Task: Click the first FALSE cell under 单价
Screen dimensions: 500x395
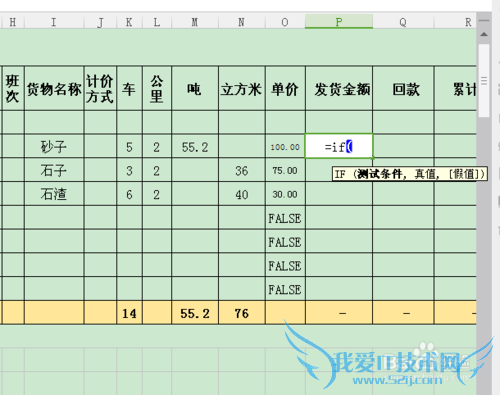Action: [285, 218]
